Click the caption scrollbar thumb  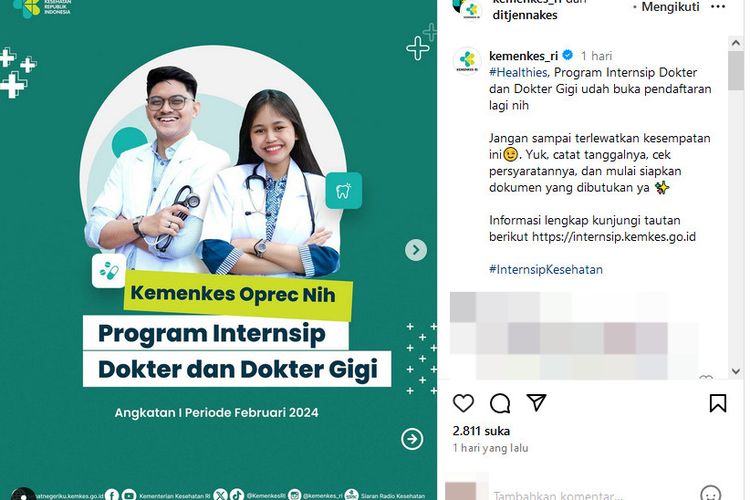click(736, 70)
